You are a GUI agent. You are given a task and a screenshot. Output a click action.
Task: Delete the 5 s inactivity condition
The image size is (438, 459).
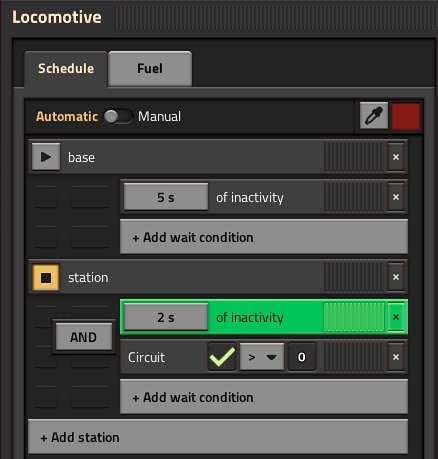396,197
